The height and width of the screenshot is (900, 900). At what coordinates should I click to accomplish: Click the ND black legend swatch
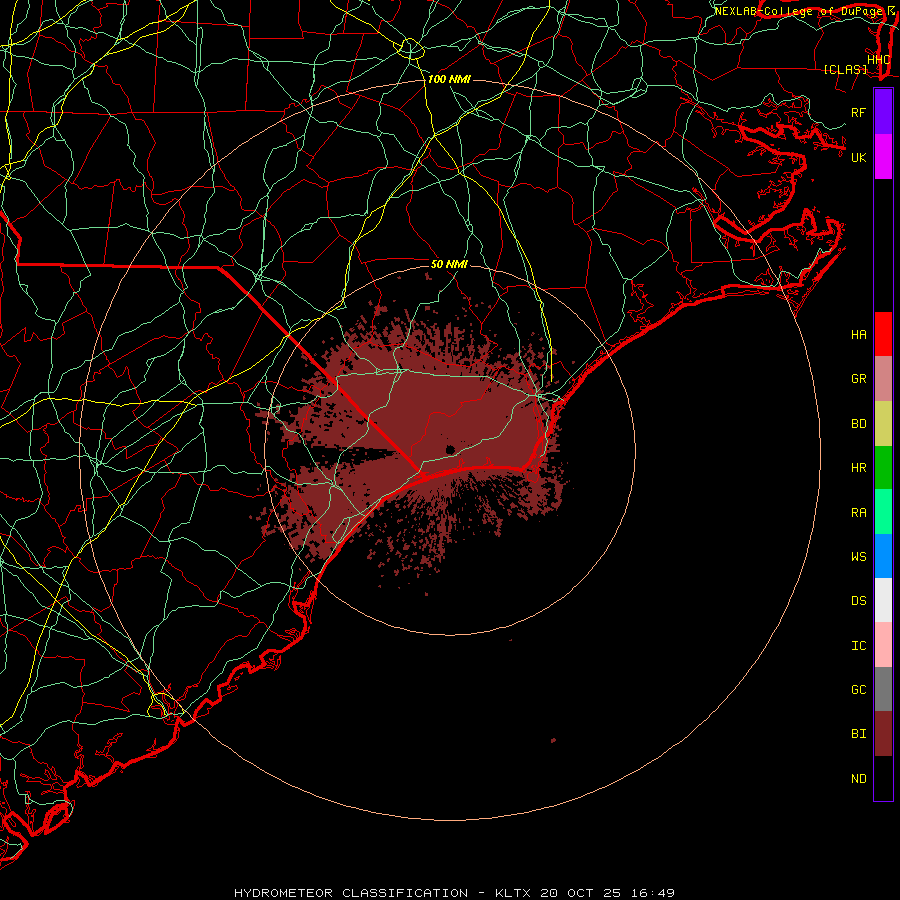coord(883,778)
